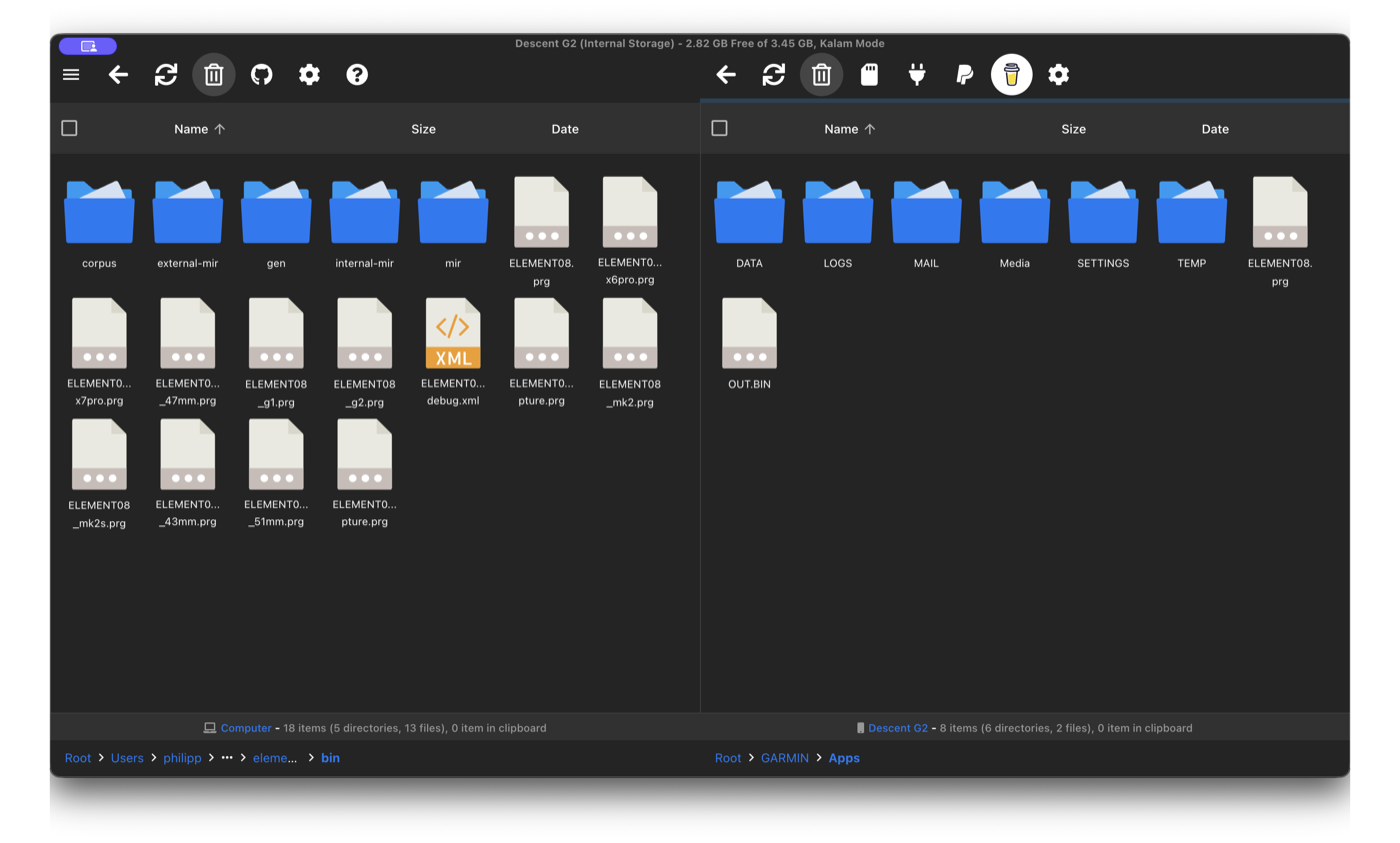Click the PayPal donate icon
This screenshot has height=843, width=1400.
click(x=964, y=75)
